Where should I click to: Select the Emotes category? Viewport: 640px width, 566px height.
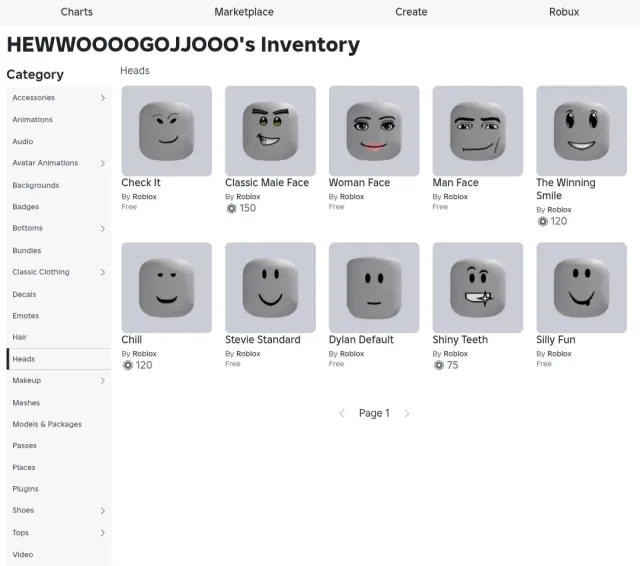(58, 316)
